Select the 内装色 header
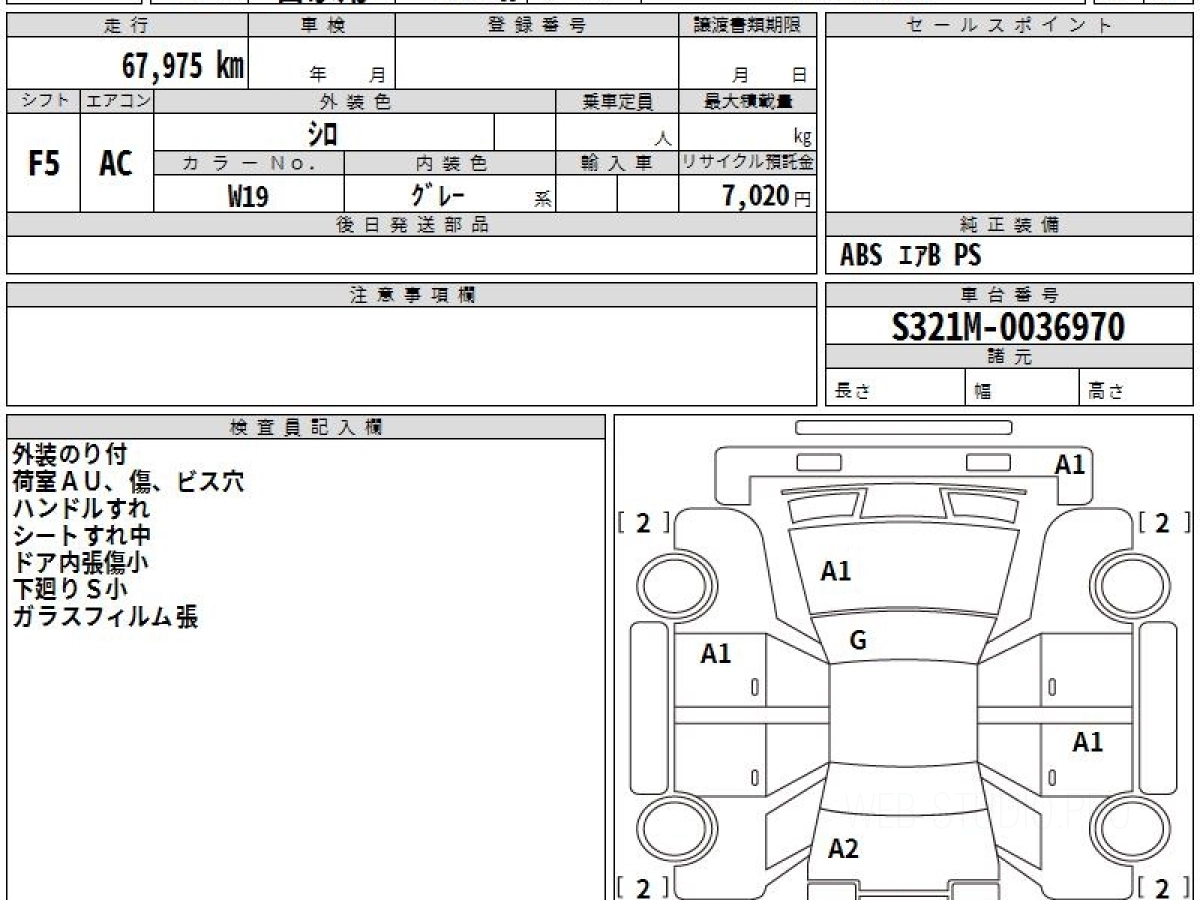The width and height of the screenshot is (1200, 900). tap(450, 163)
